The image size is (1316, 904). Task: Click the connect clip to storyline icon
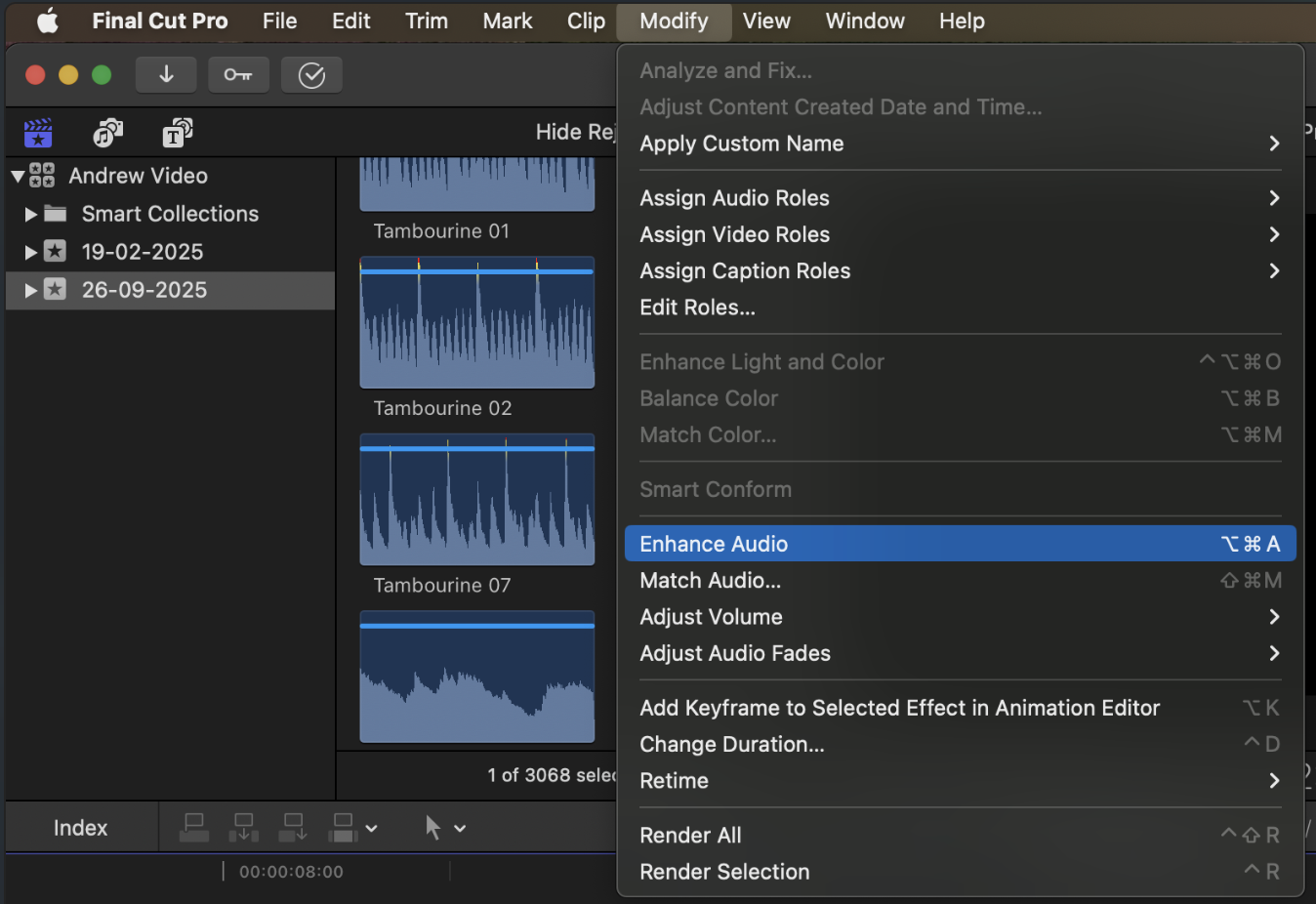tap(194, 828)
